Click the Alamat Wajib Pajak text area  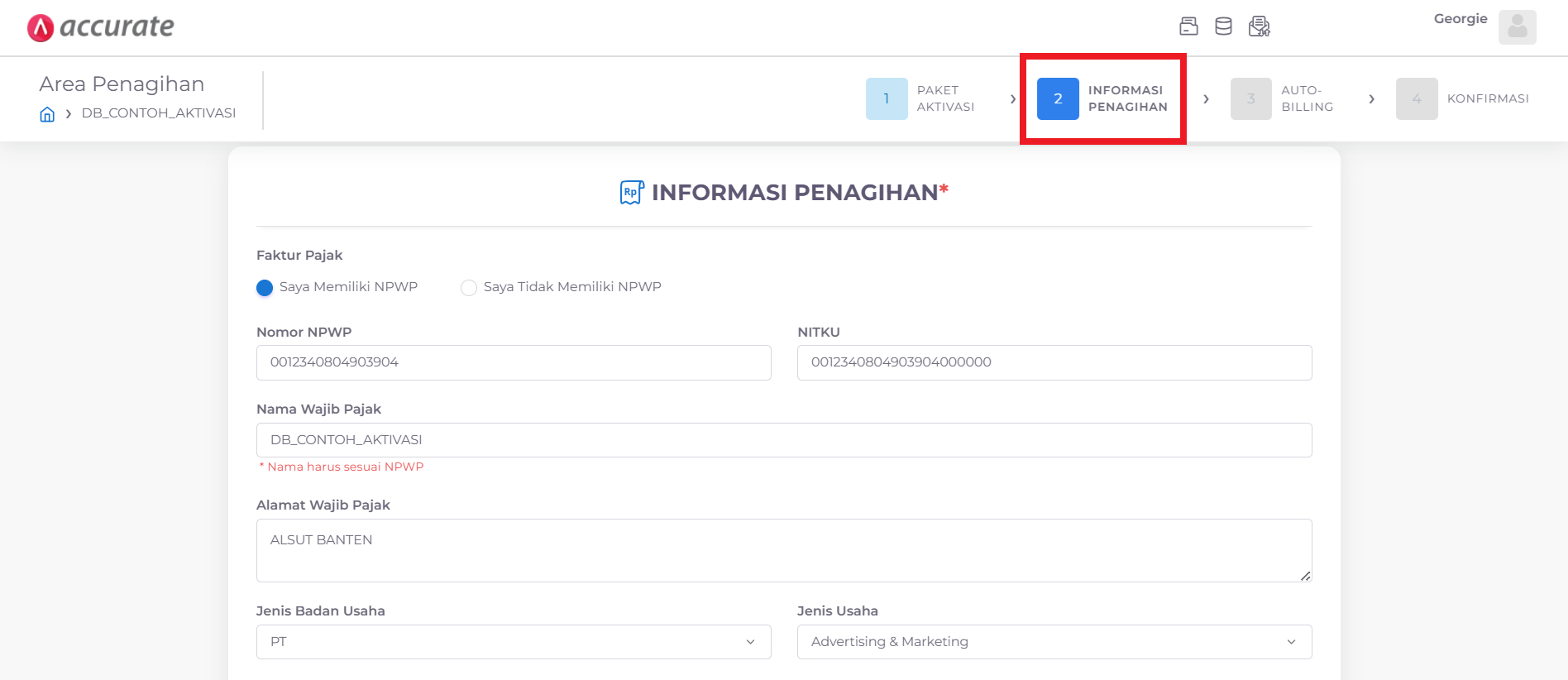(784, 550)
